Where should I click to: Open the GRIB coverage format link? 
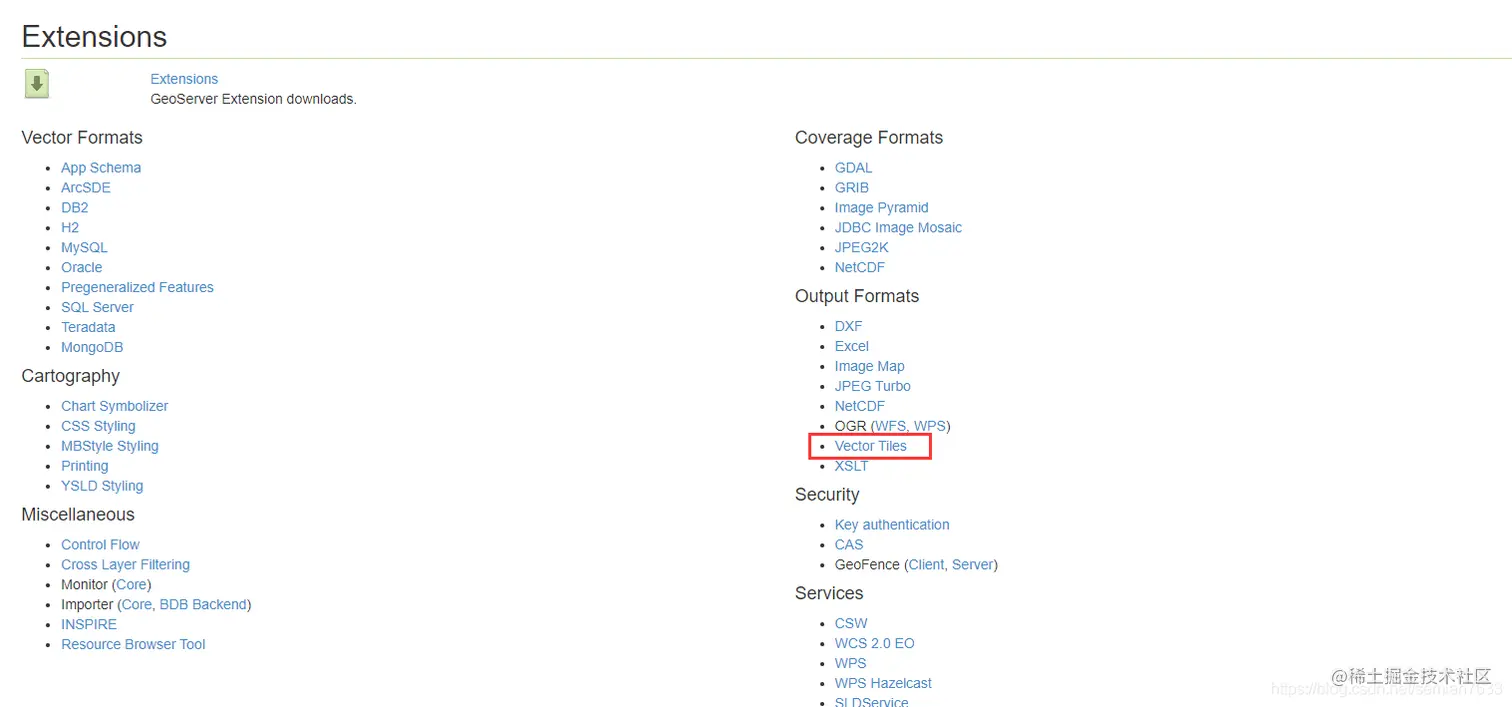pyautogui.click(x=852, y=188)
